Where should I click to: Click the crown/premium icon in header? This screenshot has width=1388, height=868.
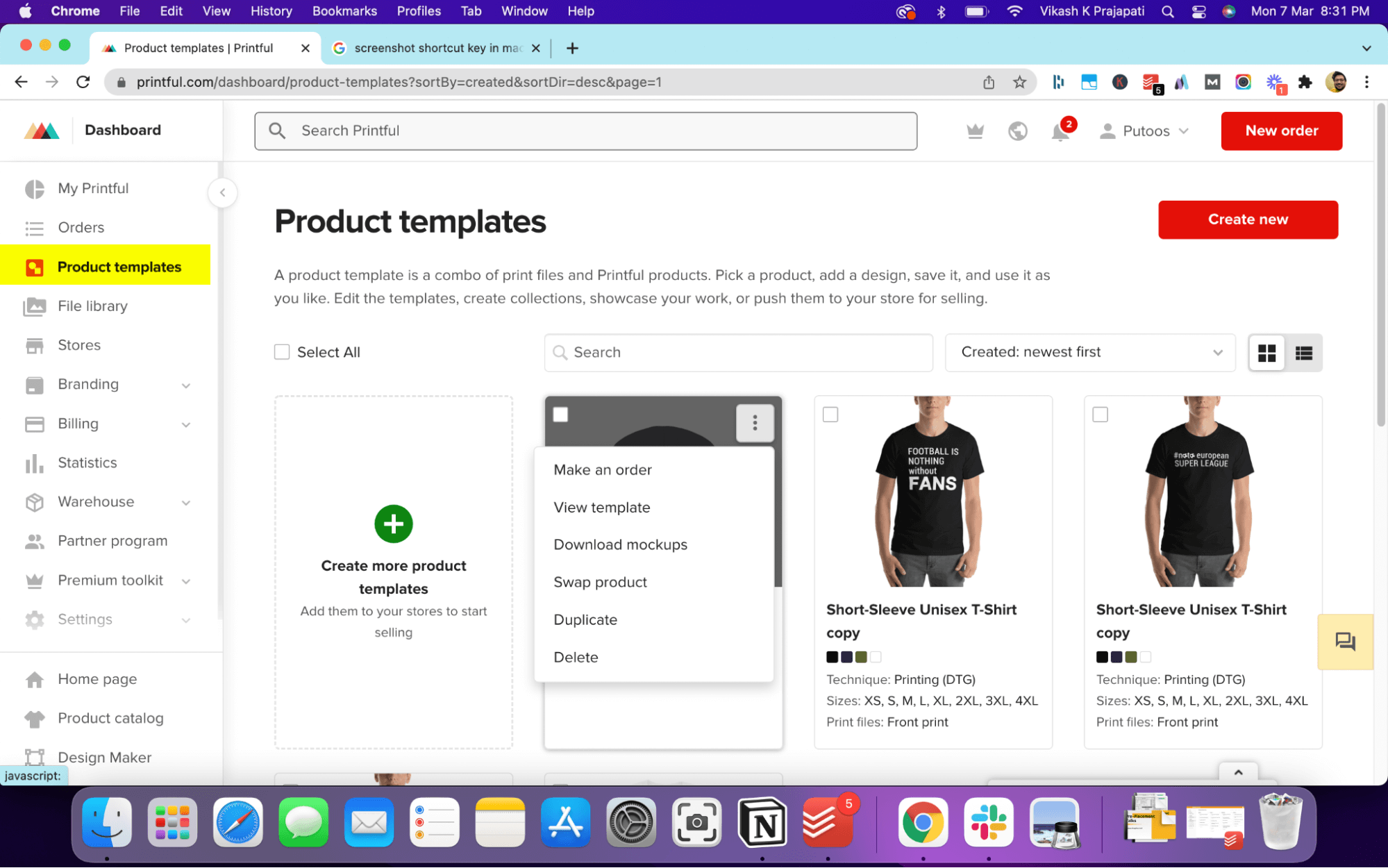pos(974,131)
